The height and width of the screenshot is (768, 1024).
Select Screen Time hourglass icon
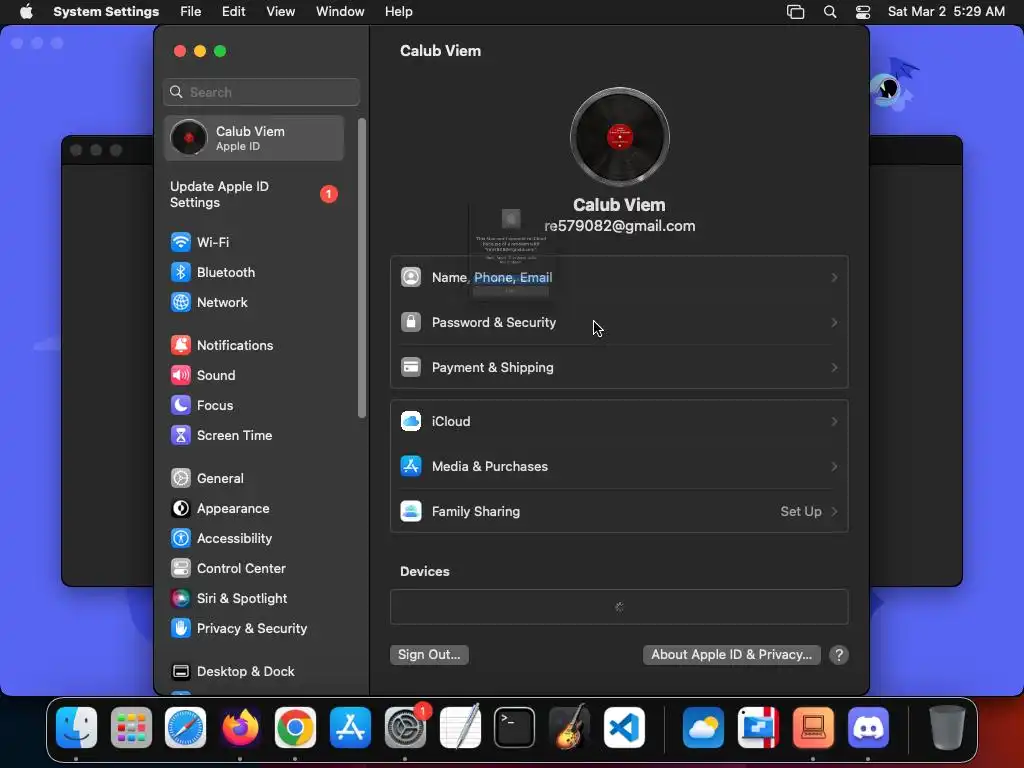[x=180, y=436]
